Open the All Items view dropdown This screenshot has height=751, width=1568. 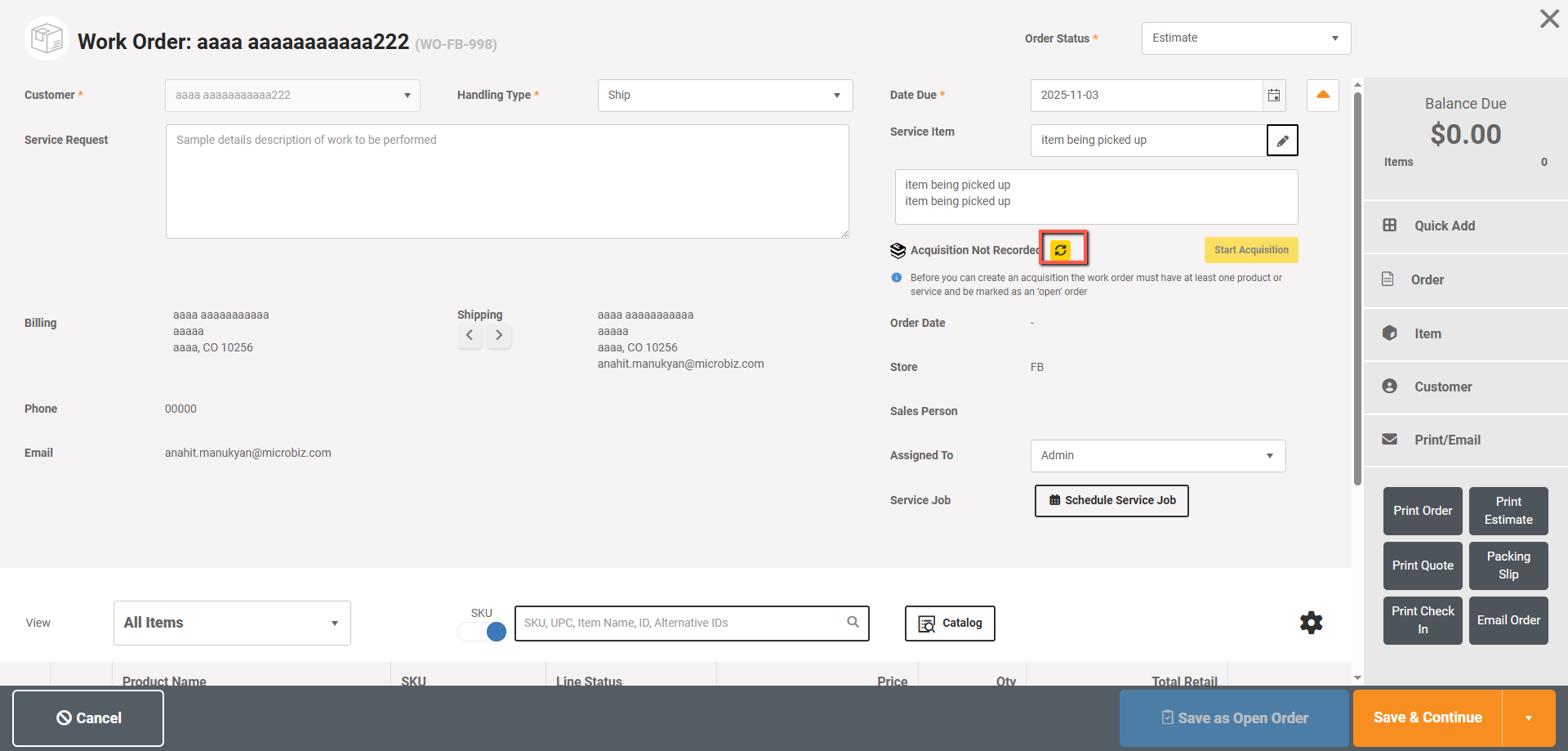click(232, 623)
